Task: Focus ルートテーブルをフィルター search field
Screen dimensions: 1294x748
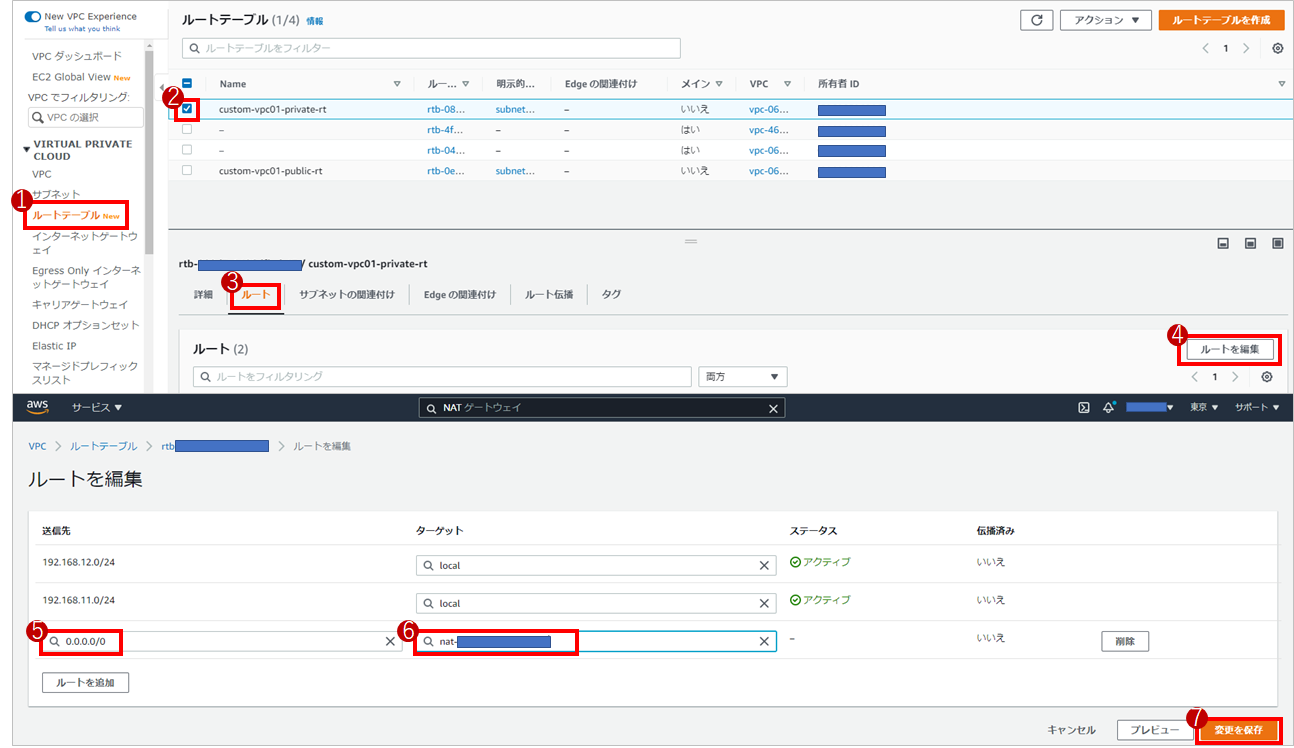Action: coord(431,48)
